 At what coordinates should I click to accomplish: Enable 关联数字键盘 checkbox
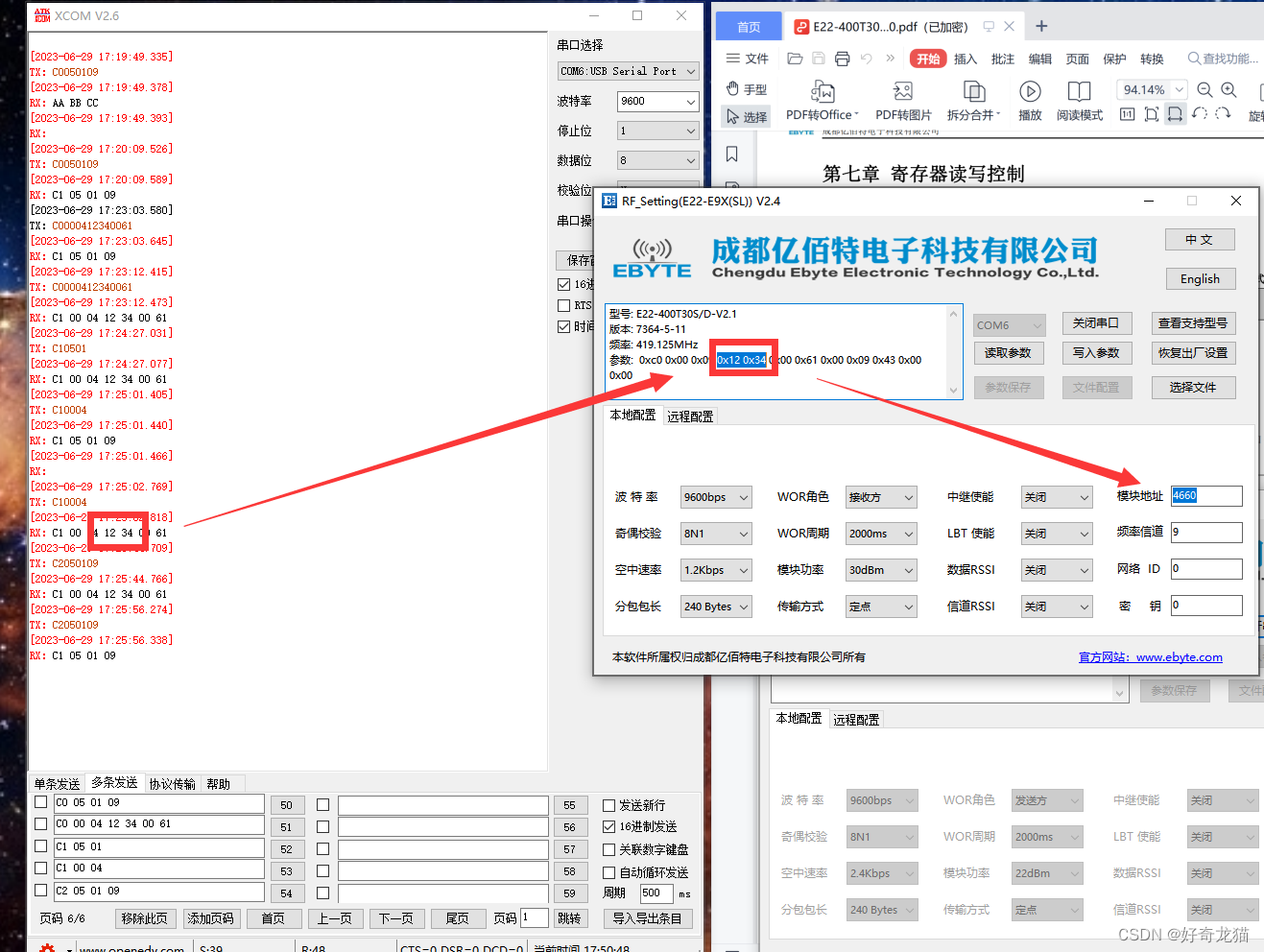pos(608,849)
